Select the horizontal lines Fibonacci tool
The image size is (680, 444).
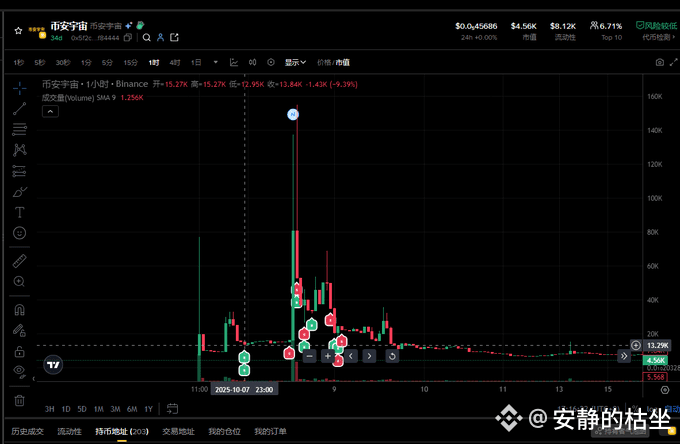click(20, 129)
